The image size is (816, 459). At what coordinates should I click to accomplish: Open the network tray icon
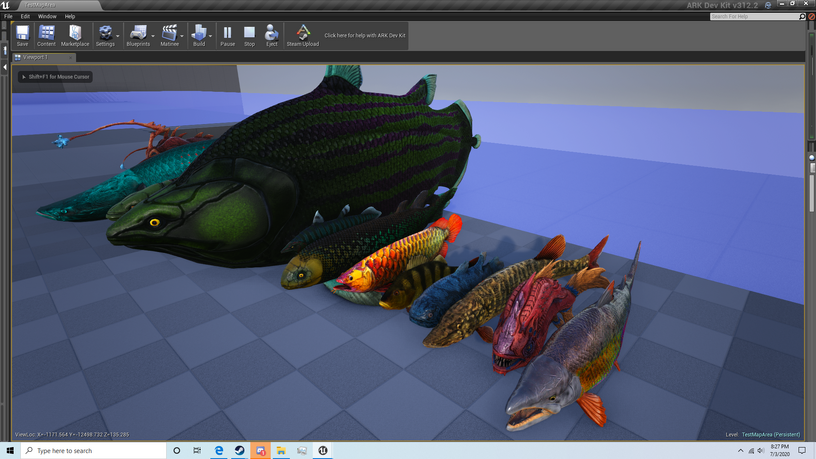tap(751, 451)
